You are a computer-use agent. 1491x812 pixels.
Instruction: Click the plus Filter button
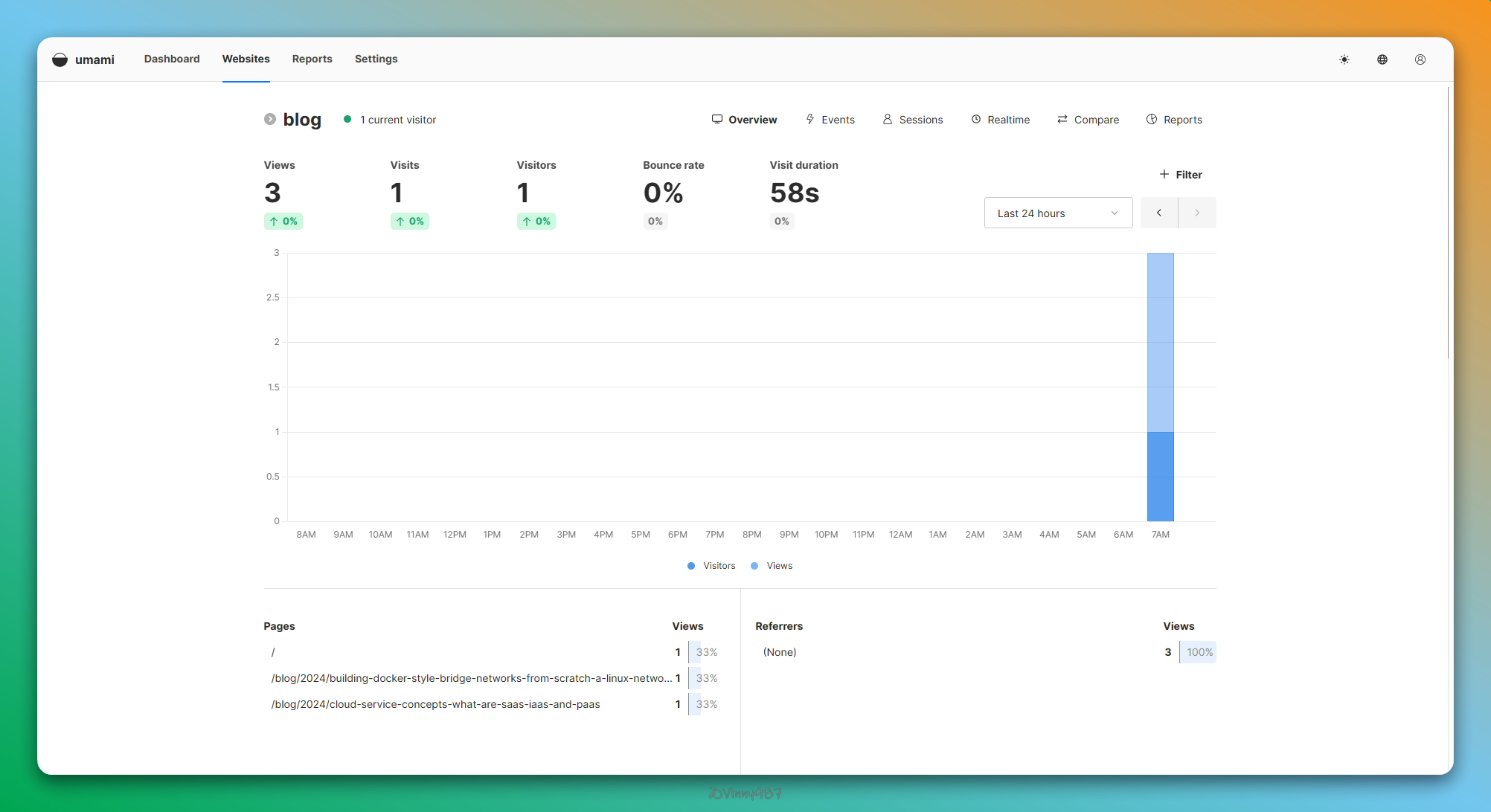[1180, 175]
